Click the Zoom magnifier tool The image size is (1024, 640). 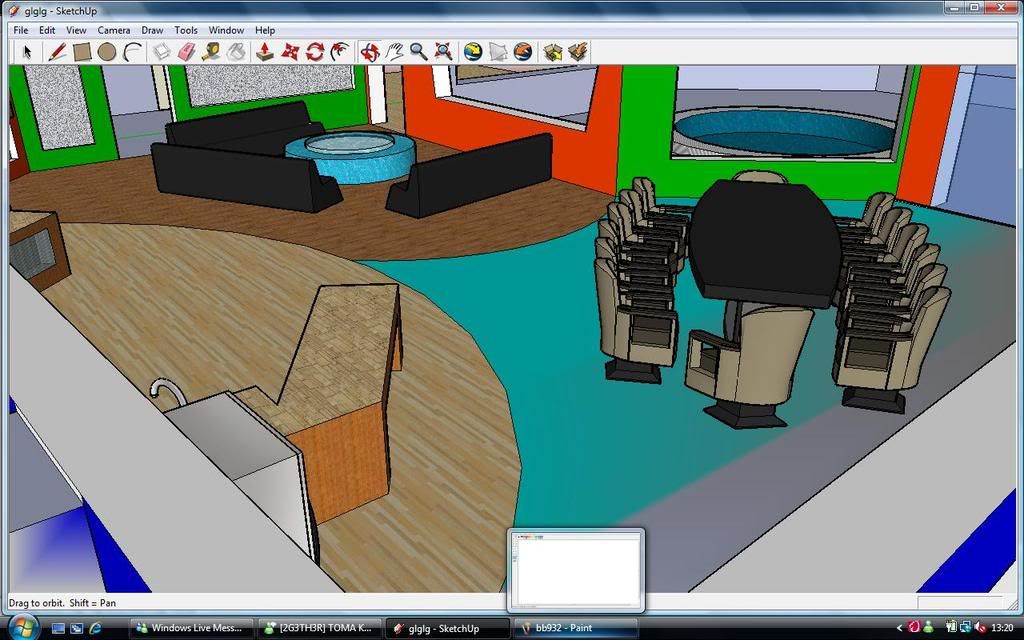[419, 51]
